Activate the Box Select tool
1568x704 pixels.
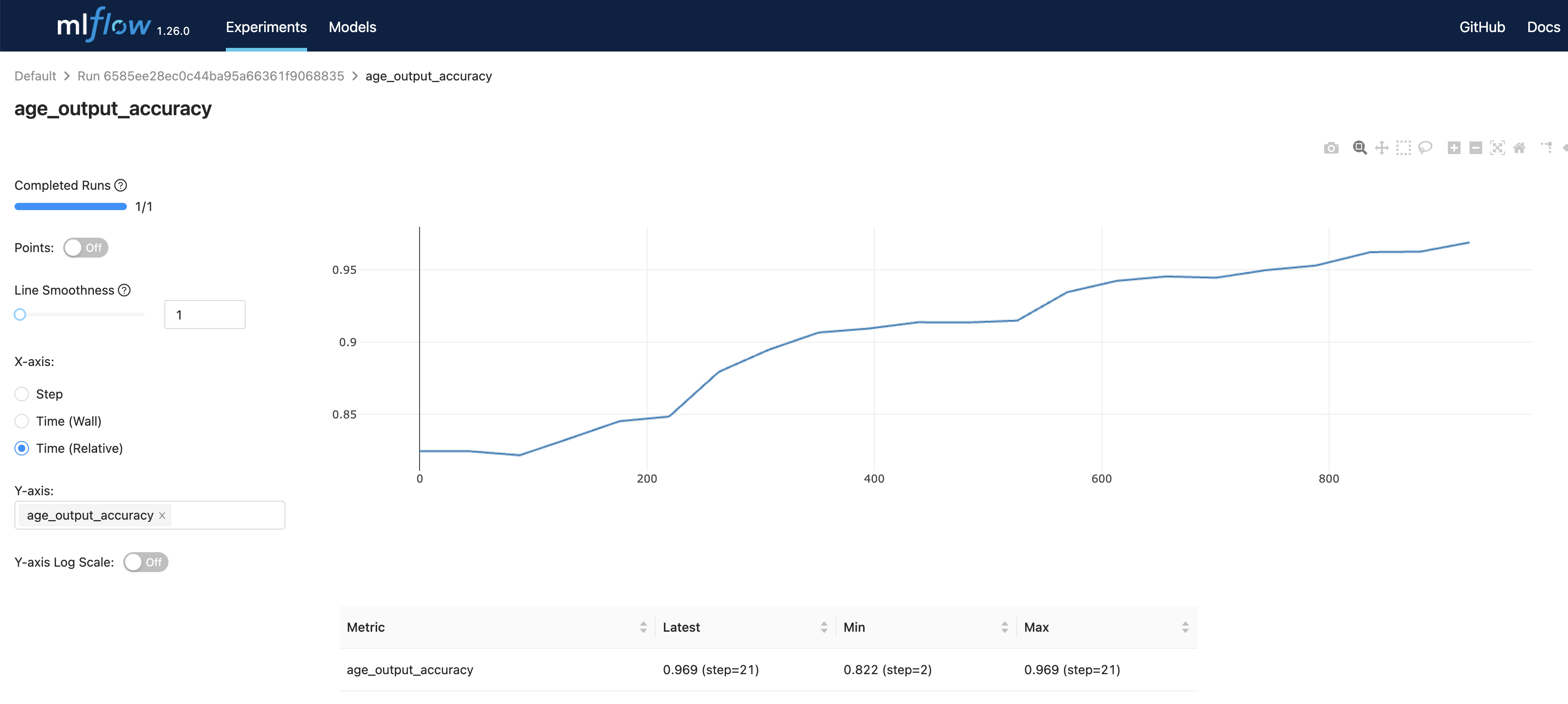[1403, 148]
